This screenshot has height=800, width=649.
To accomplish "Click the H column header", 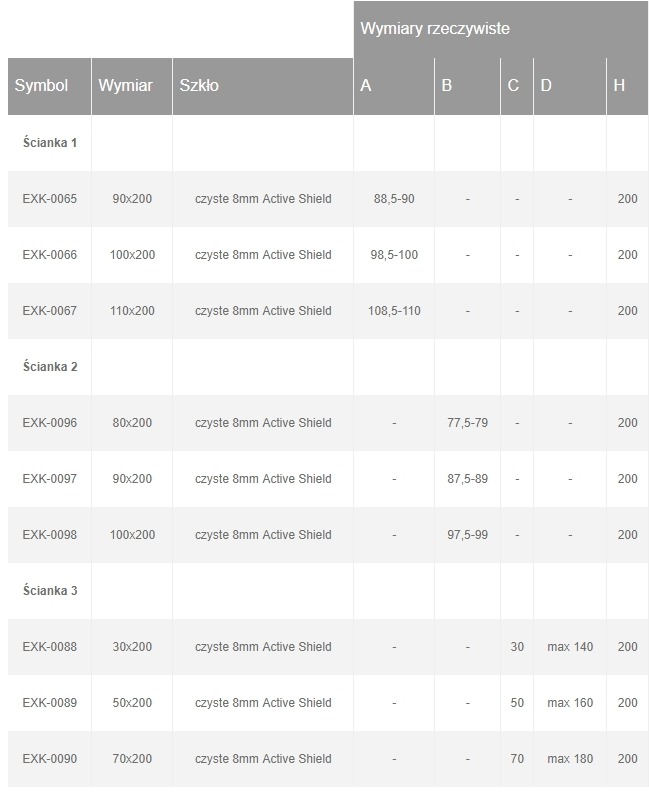I will click(x=619, y=86).
